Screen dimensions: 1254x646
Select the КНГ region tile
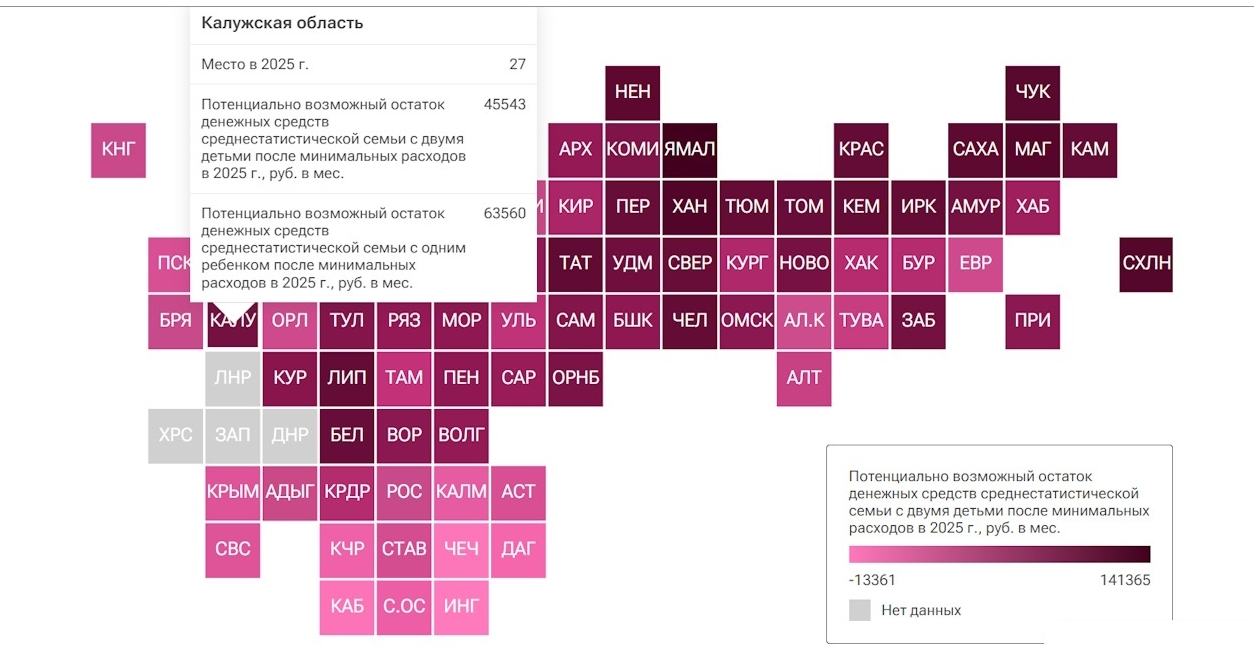tap(118, 150)
